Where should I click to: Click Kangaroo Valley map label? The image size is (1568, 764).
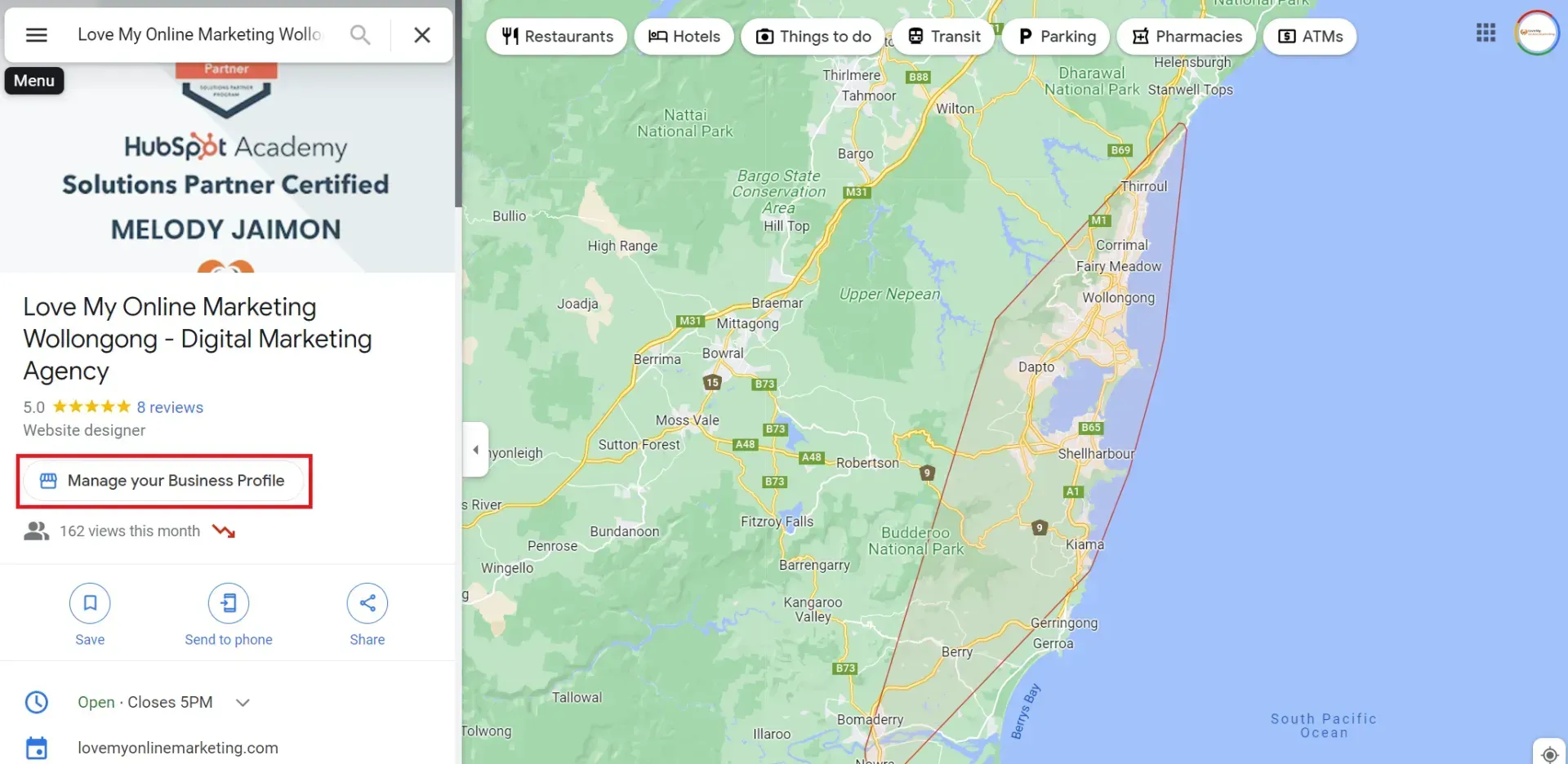(x=813, y=610)
